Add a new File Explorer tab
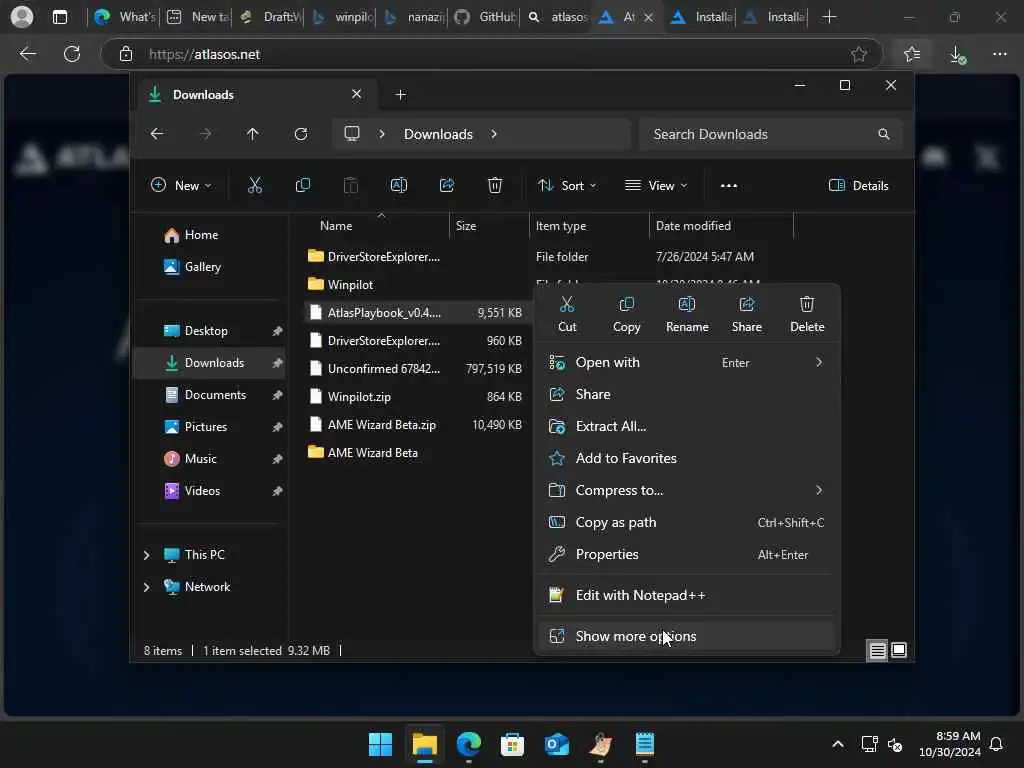1024x768 pixels. [400, 95]
